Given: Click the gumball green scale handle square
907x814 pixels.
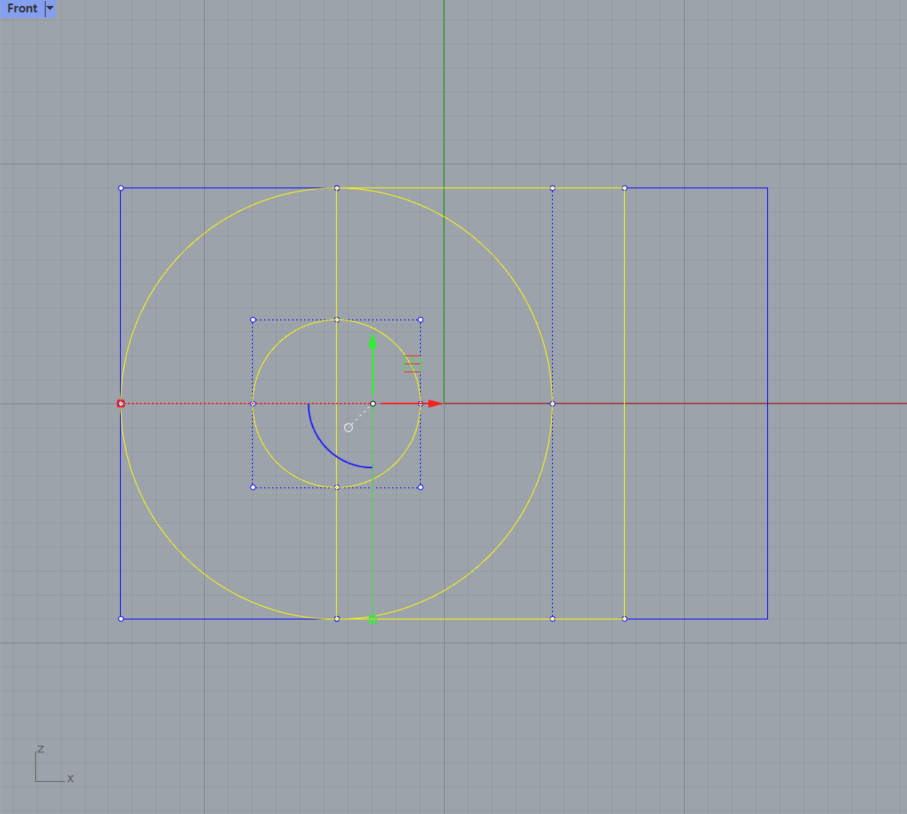Looking at the screenshot, I should point(373,620).
